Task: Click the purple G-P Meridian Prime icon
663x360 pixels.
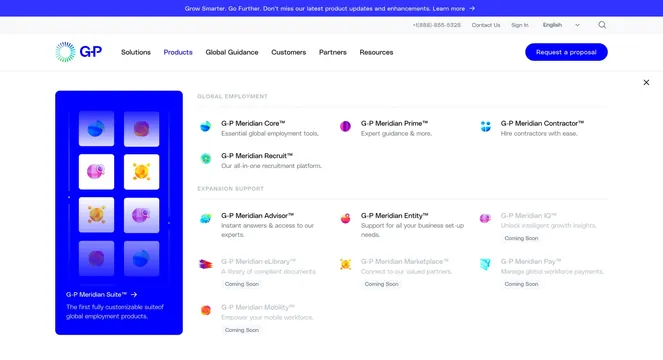Action: tap(345, 126)
